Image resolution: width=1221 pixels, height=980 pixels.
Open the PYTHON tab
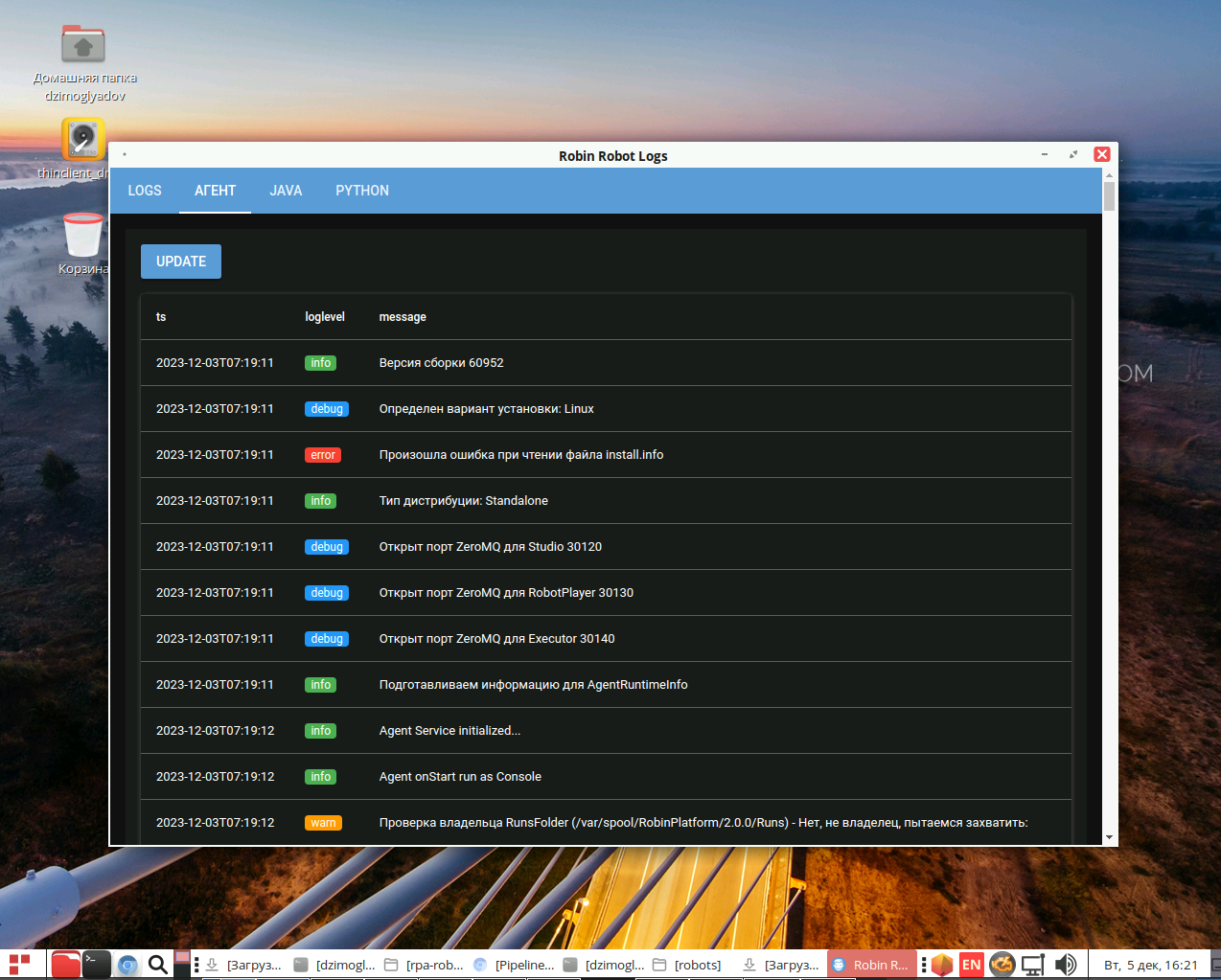point(362,191)
